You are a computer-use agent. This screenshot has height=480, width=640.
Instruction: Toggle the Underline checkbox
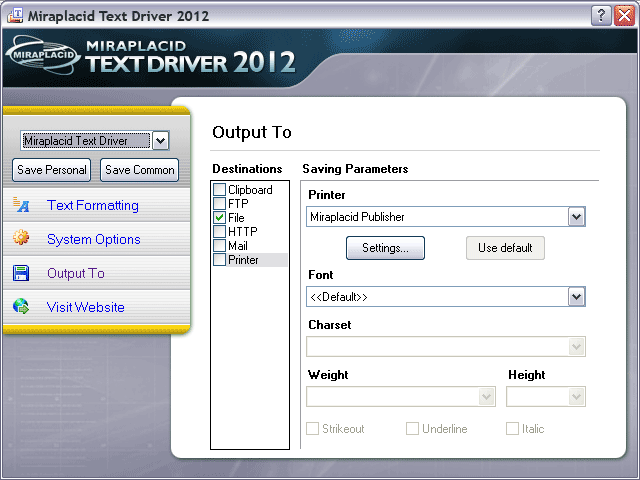[412, 429]
